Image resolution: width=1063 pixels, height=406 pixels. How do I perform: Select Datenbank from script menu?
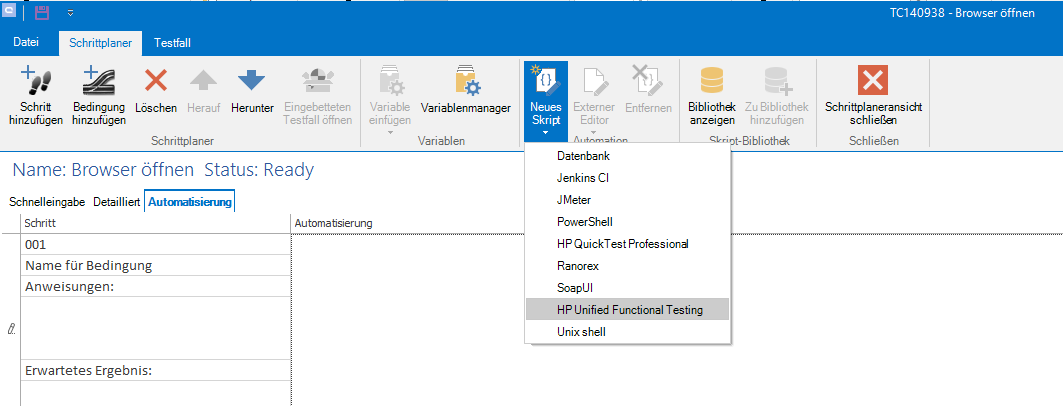(x=583, y=156)
